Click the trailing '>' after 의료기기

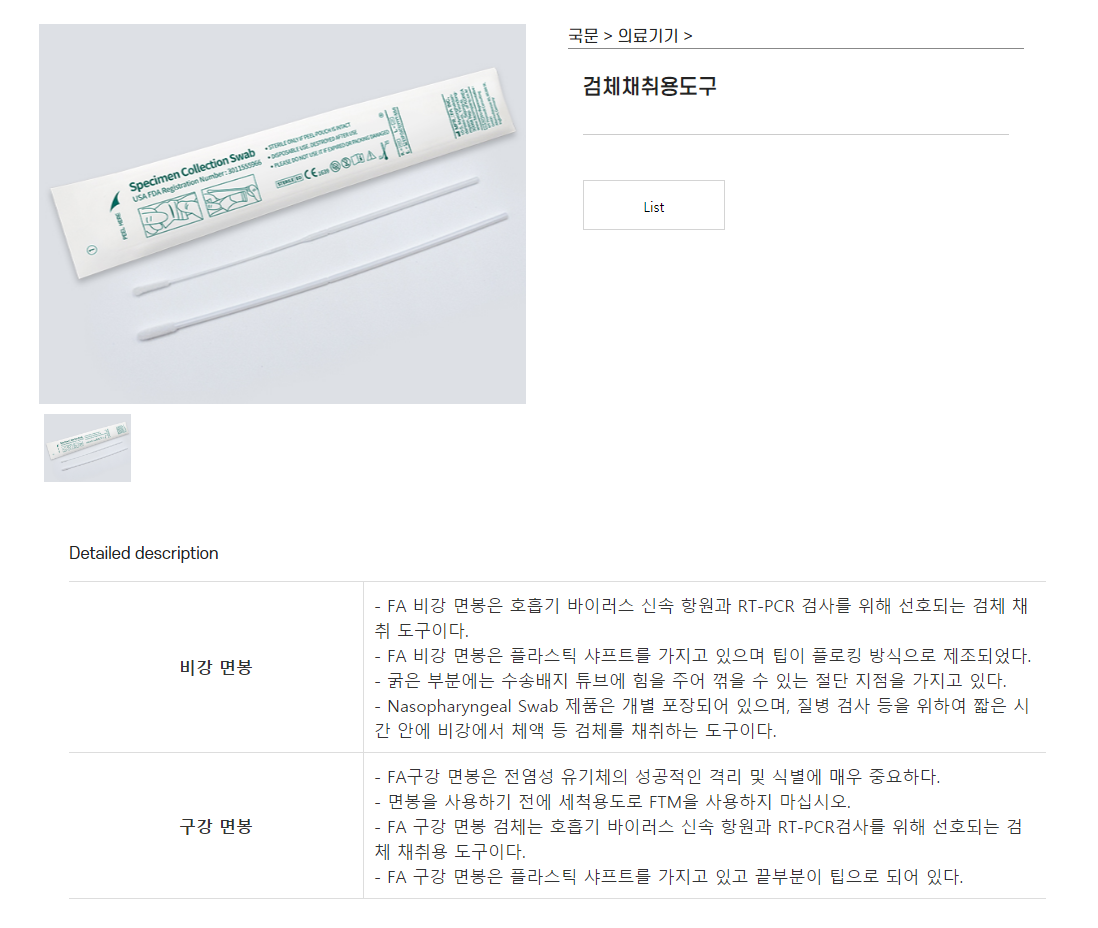point(688,36)
